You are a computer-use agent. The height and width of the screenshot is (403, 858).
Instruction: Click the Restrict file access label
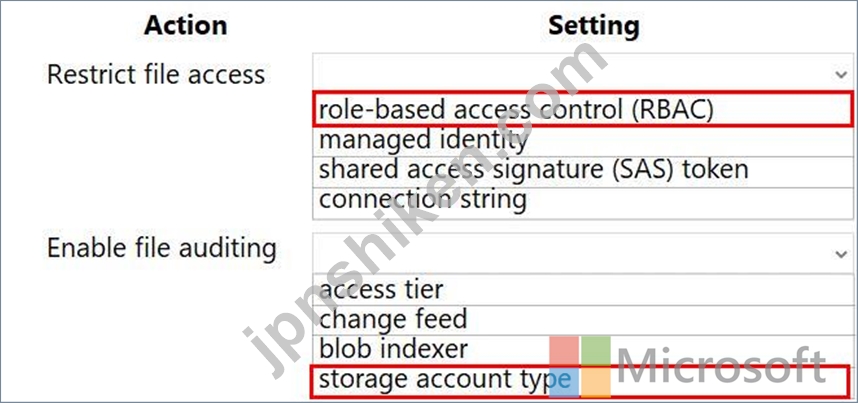(x=156, y=74)
